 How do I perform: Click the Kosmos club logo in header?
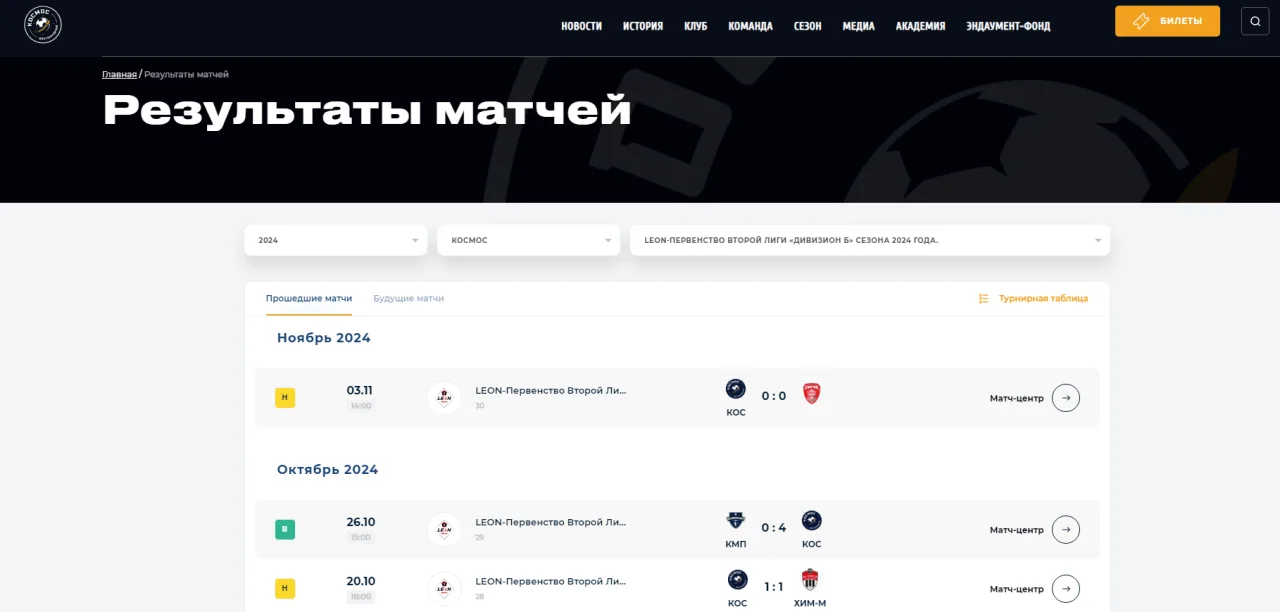(43, 25)
